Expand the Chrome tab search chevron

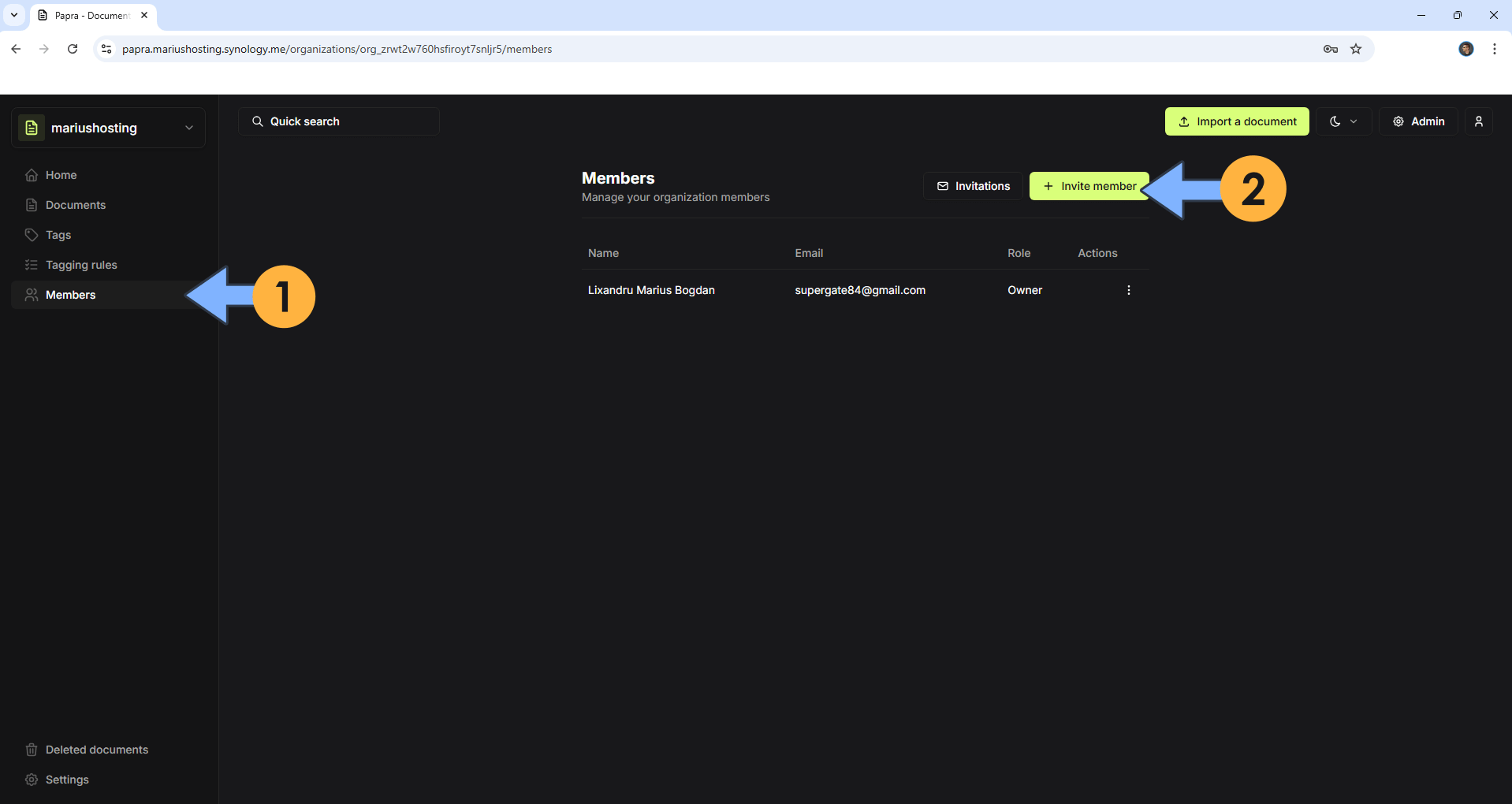[14, 15]
